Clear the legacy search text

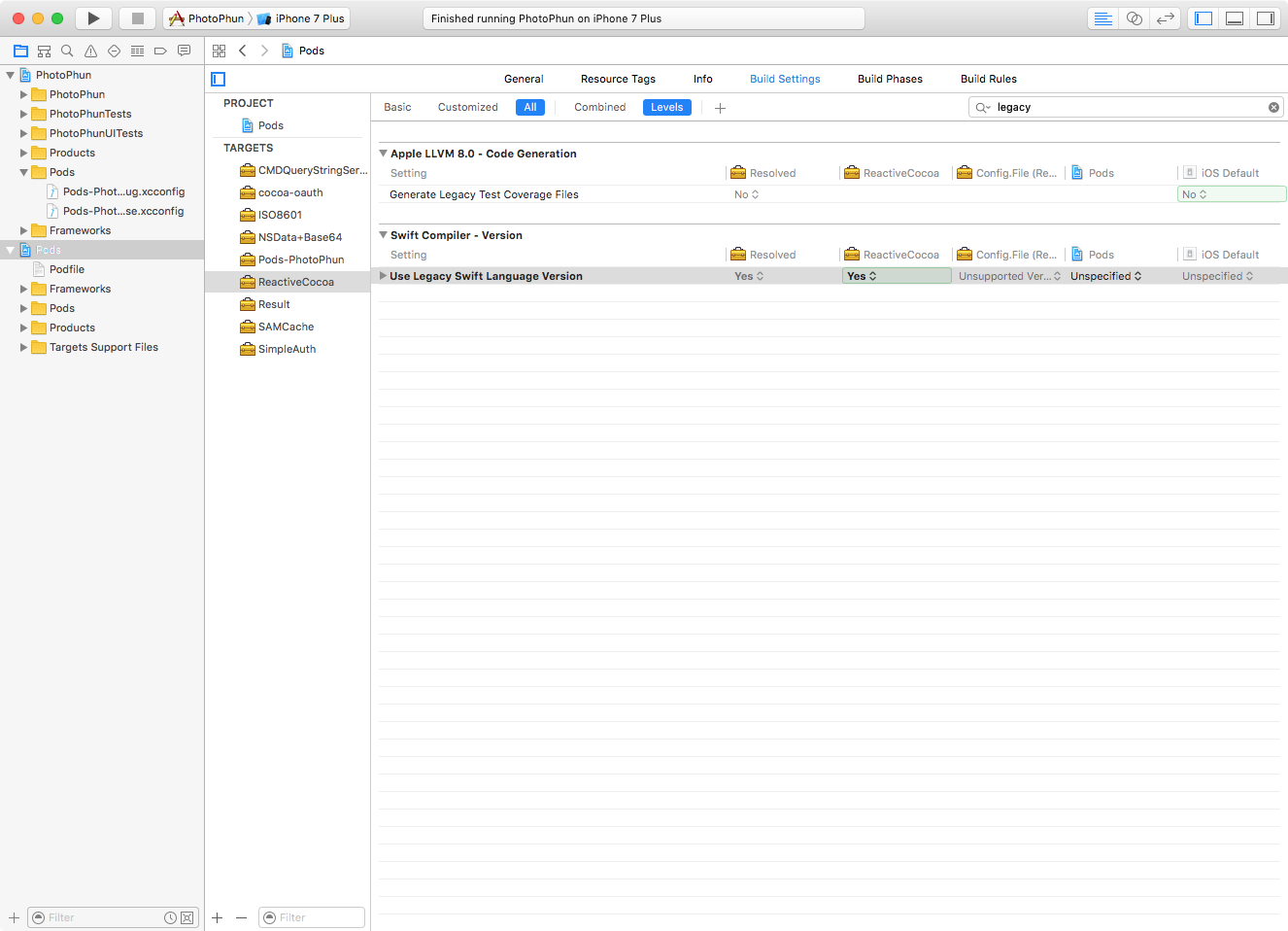click(1273, 107)
